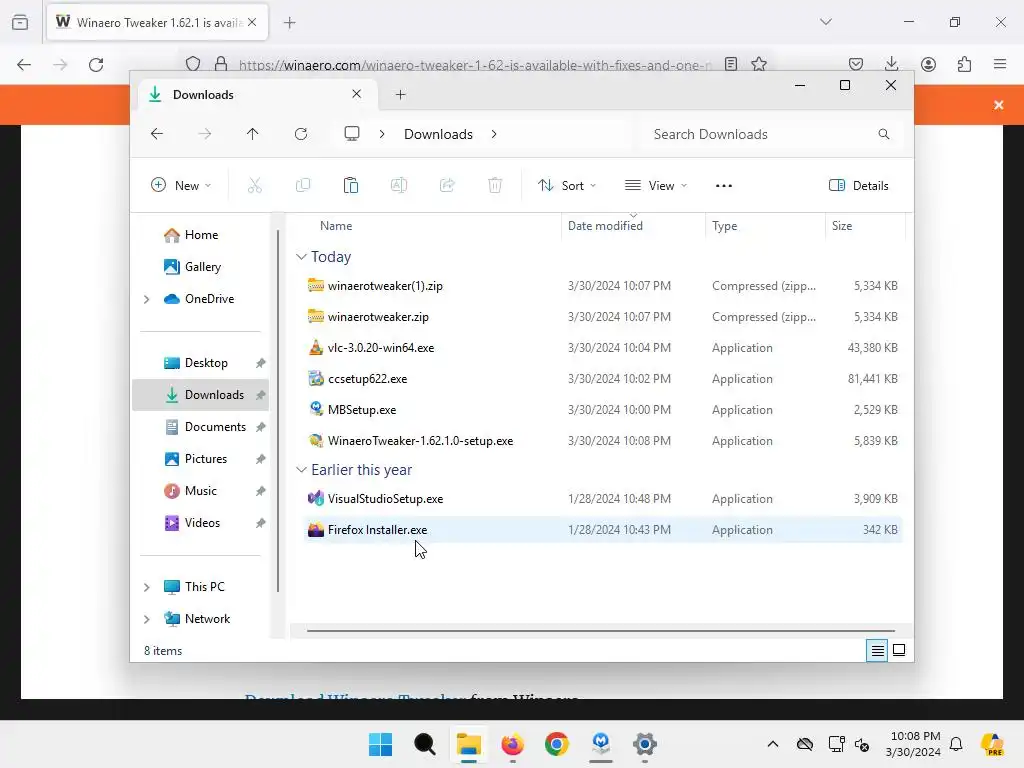Open Gallery in navigation pane

tap(200, 267)
